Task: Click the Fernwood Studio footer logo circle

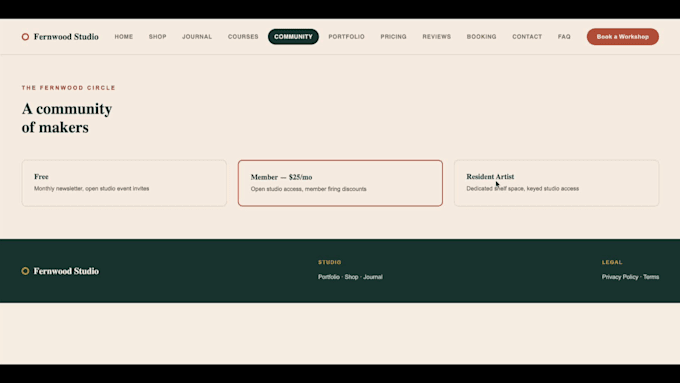Action: click(x=25, y=271)
